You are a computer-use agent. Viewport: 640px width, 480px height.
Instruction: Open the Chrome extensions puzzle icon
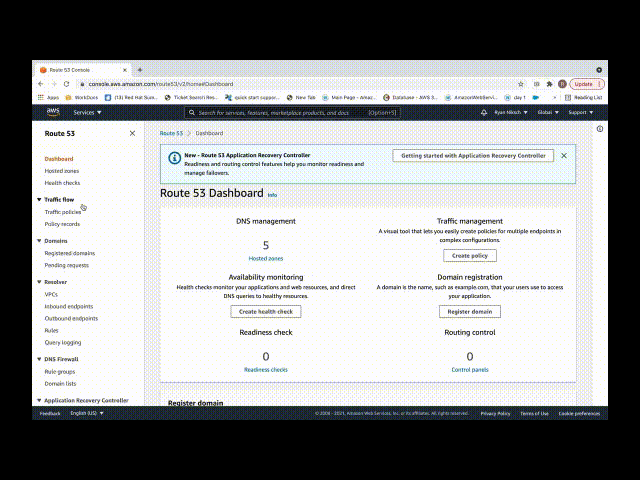pos(549,84)
